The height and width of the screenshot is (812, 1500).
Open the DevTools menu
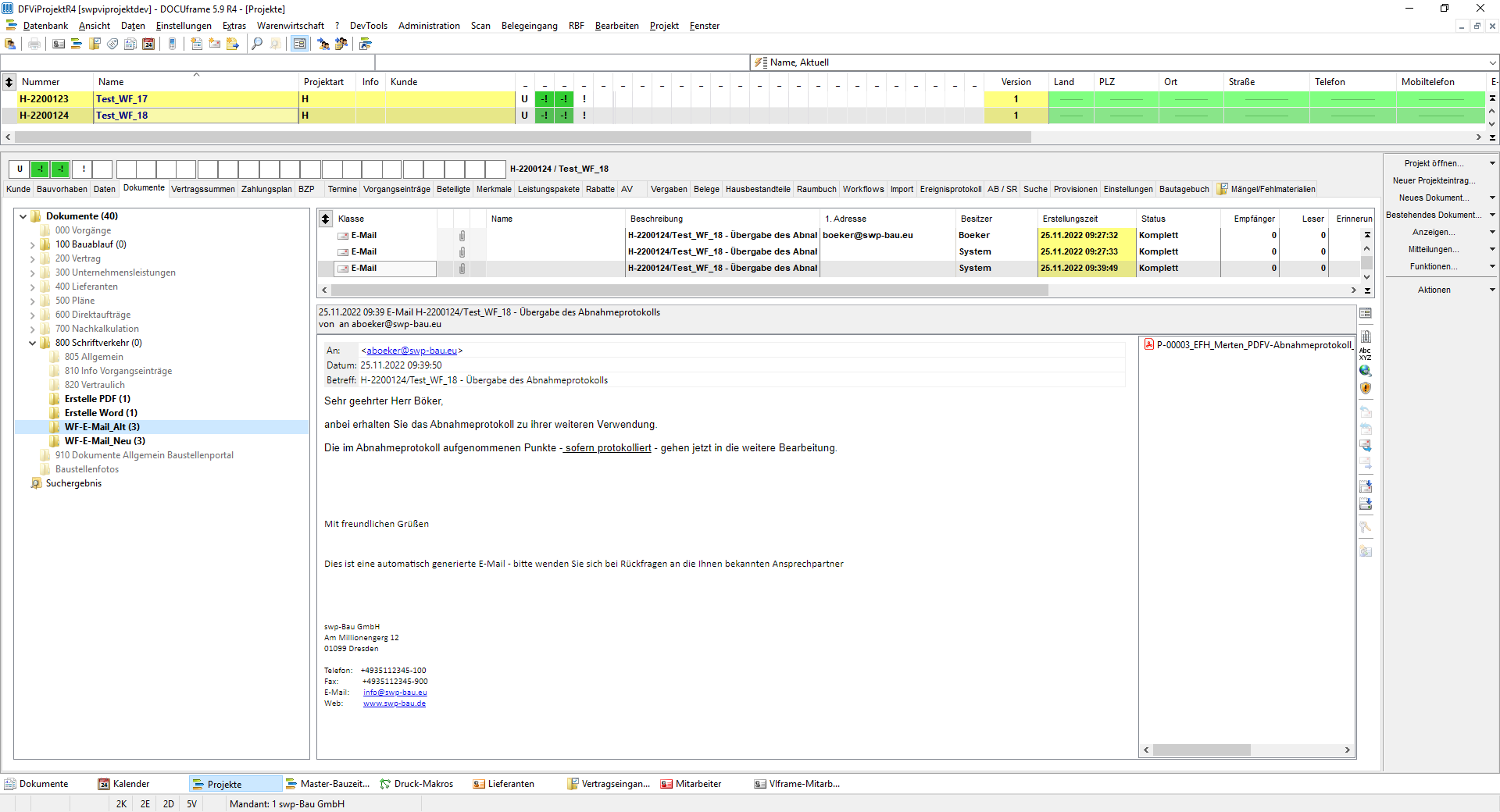tap(368, 26)
